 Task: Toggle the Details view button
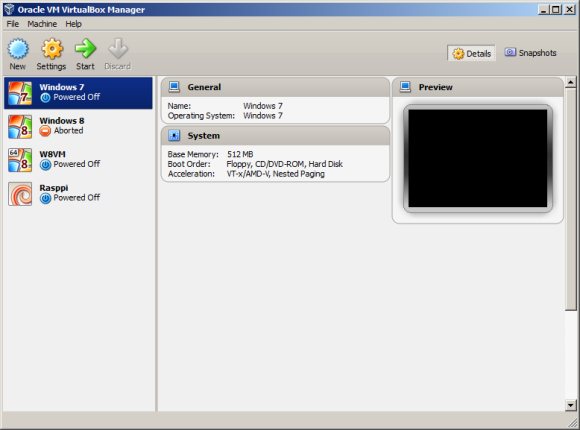tap(471, 53)
